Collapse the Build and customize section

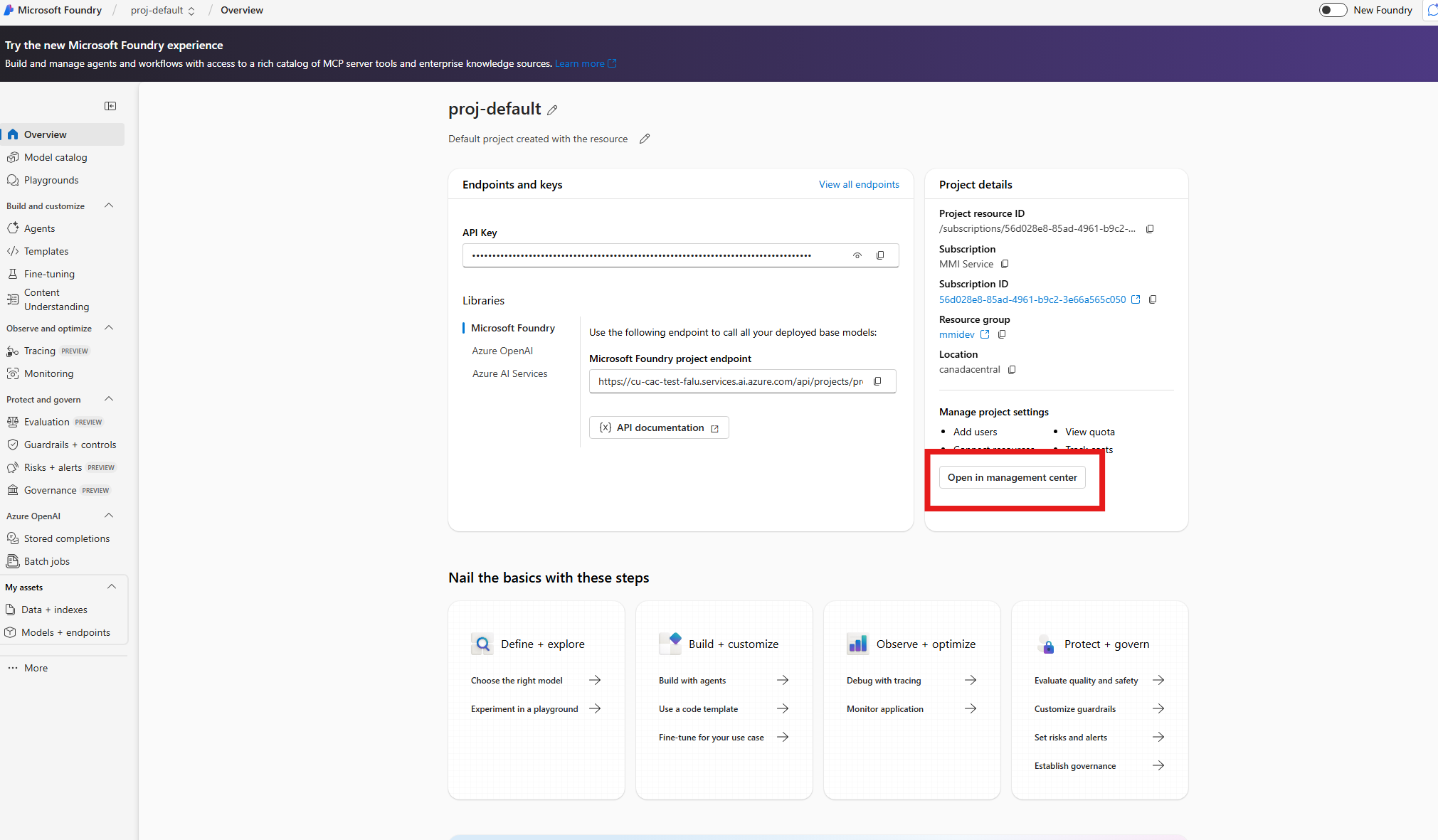pyautogui.click(x=109, y=206)
